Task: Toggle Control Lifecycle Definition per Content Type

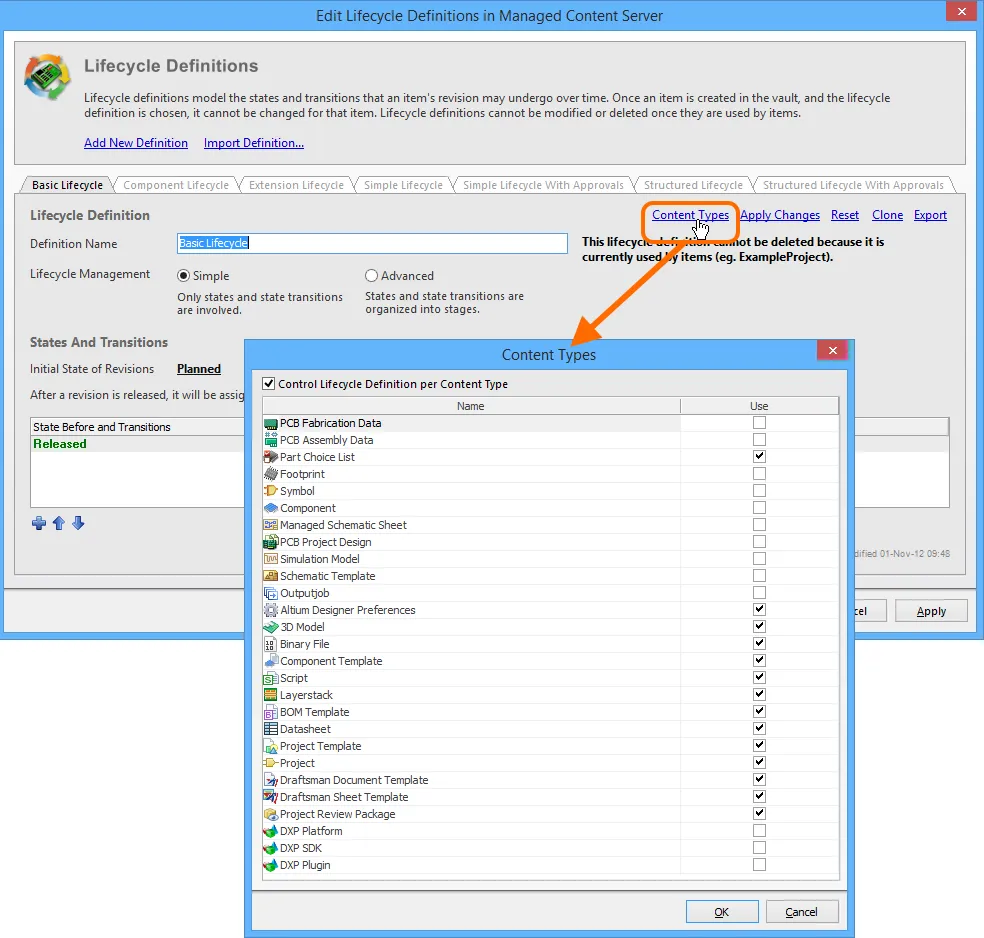Action: [x=269, y=383]
